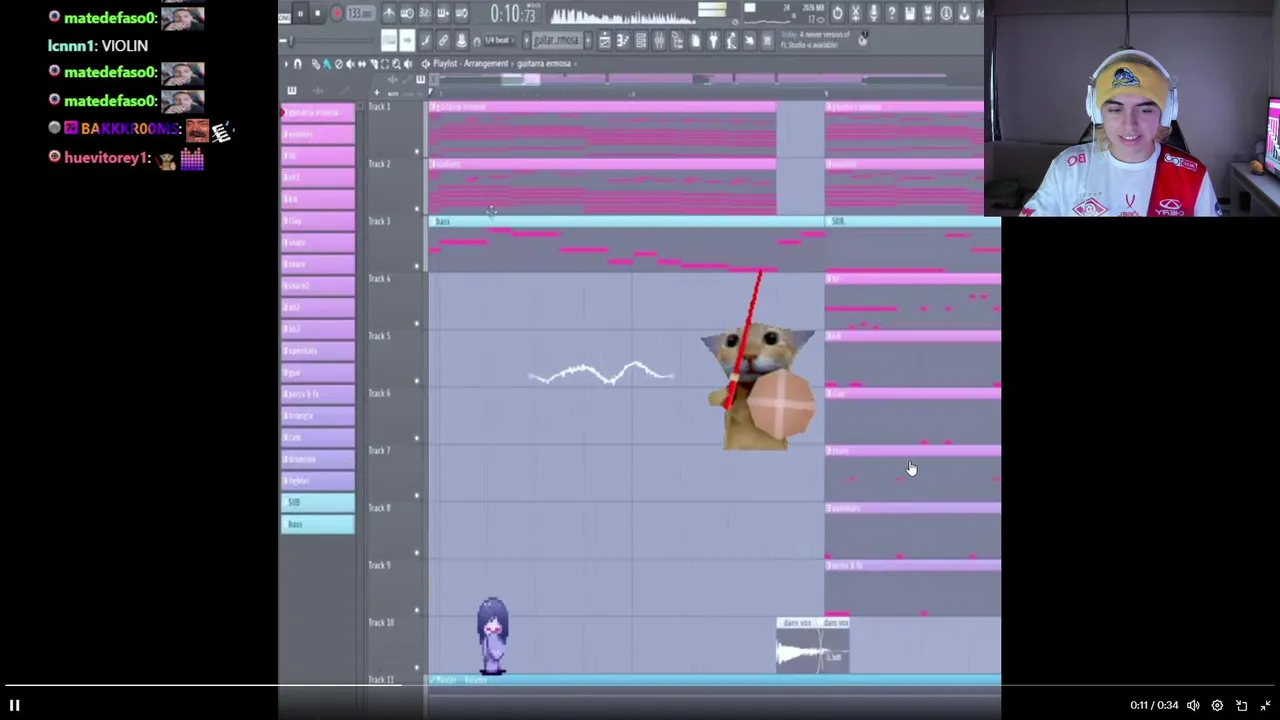Click the 133 tempo field

pyautogui.click(x=361, y=13)
